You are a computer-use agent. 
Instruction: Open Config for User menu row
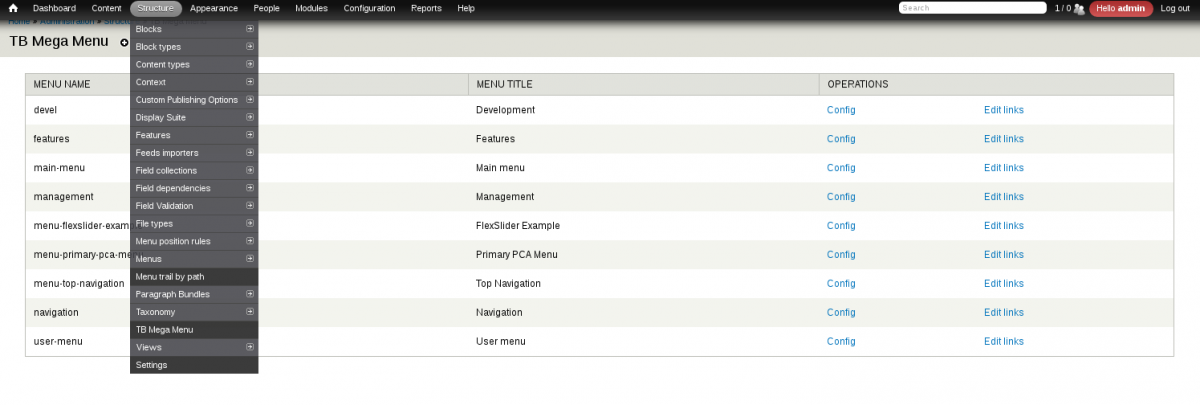point(841,342)
